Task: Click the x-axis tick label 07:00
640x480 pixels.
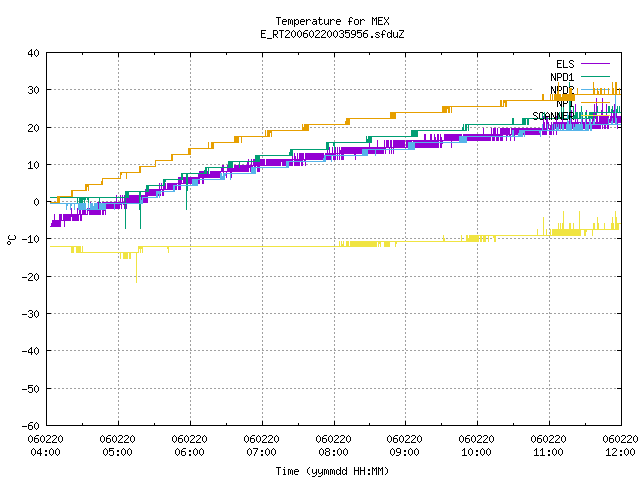Action: (261, 452)
